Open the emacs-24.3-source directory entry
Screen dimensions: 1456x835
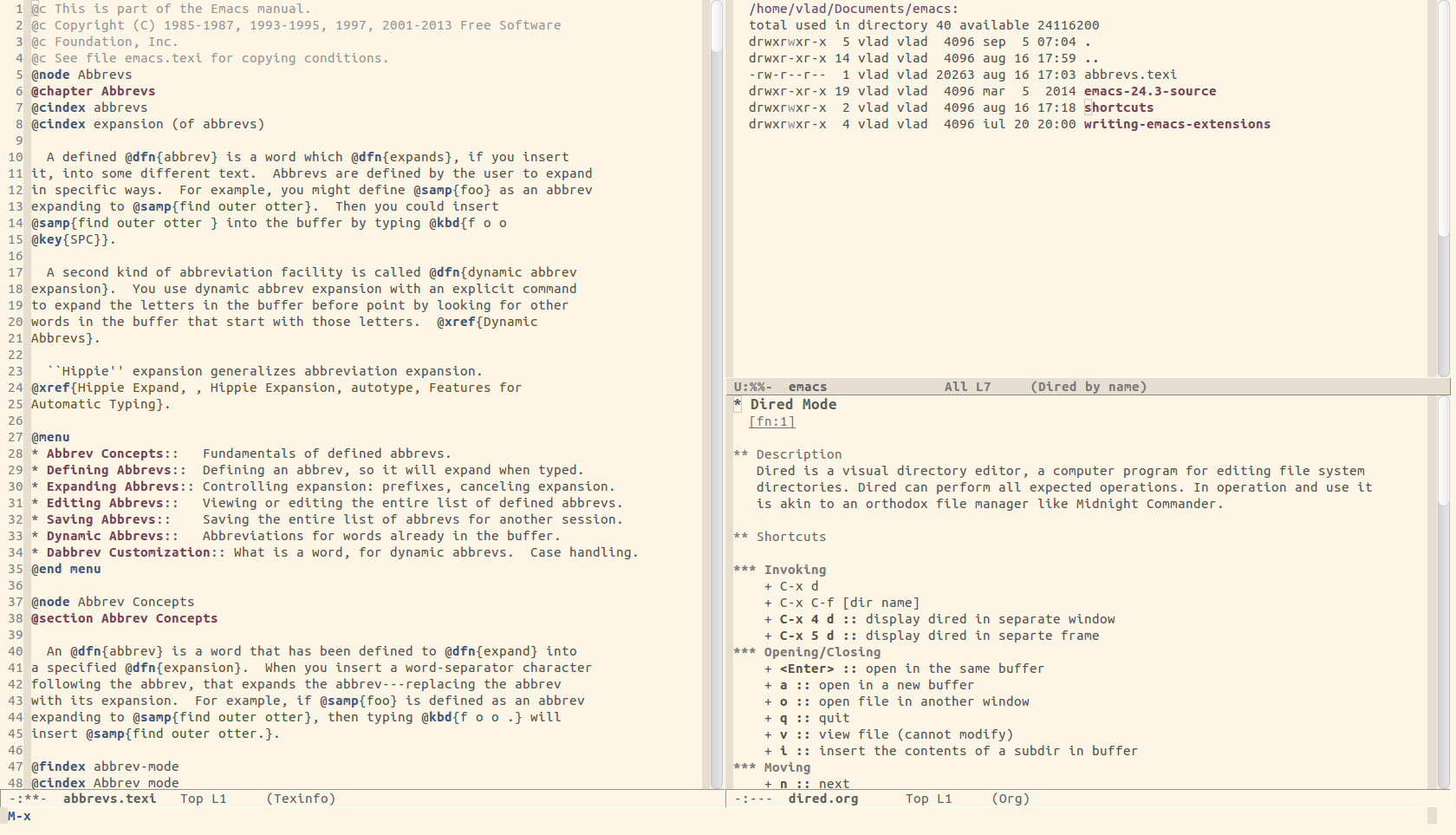coord(1150,91)
